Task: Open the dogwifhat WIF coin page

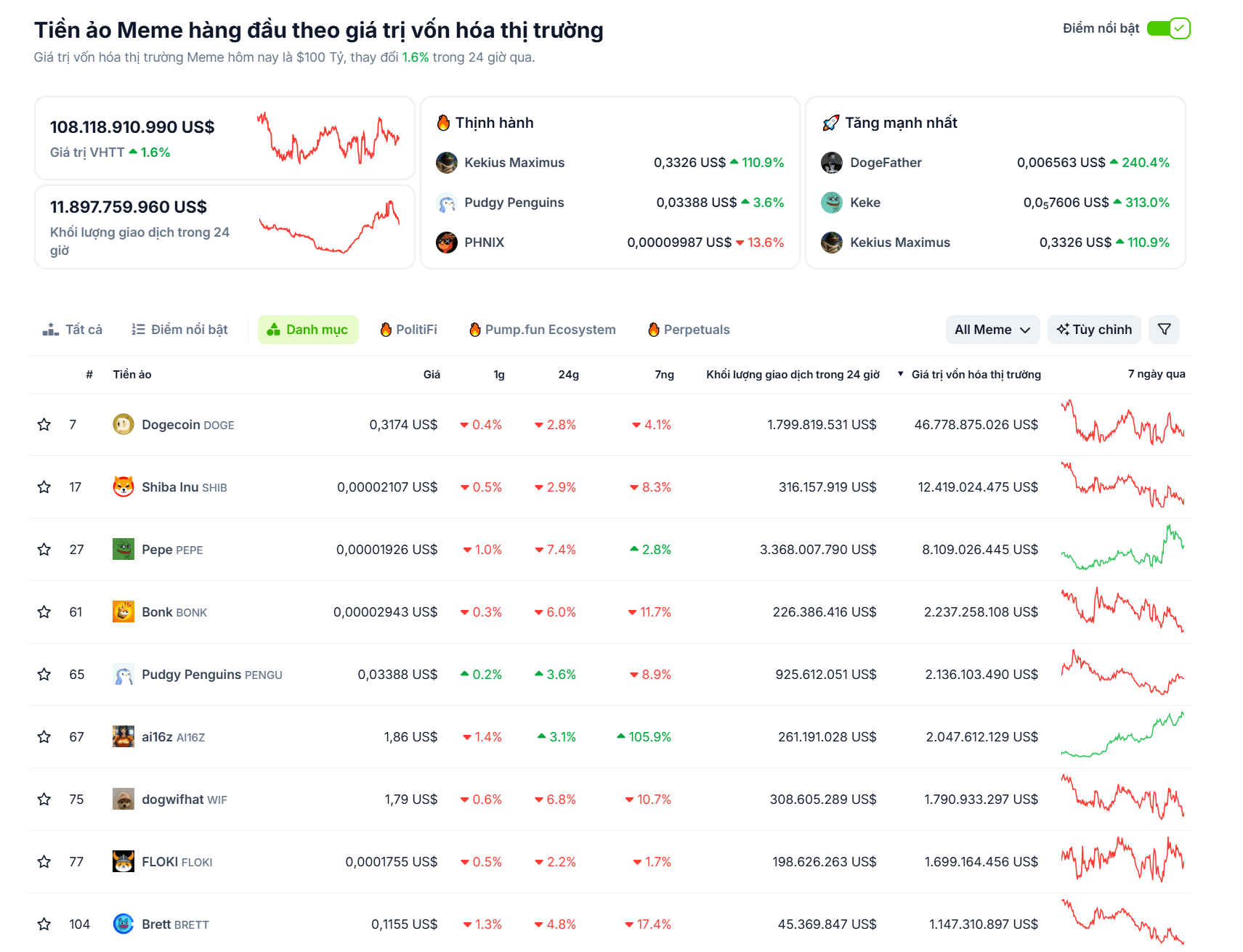Action: pos(185,800)
